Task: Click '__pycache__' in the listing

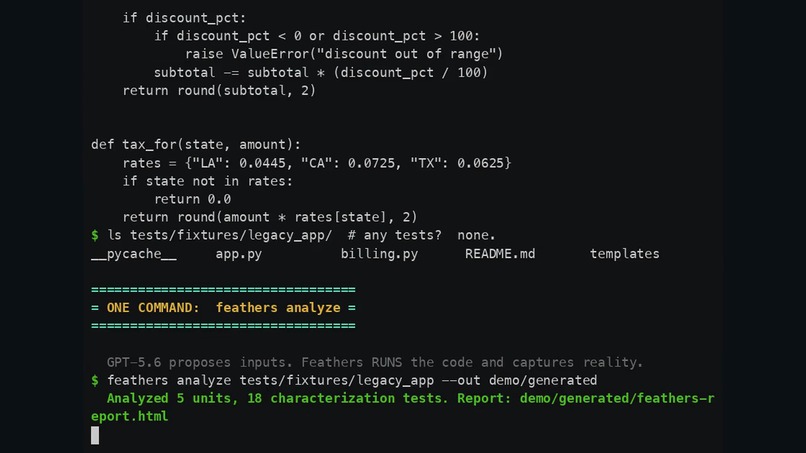Action: coord(134,254)
